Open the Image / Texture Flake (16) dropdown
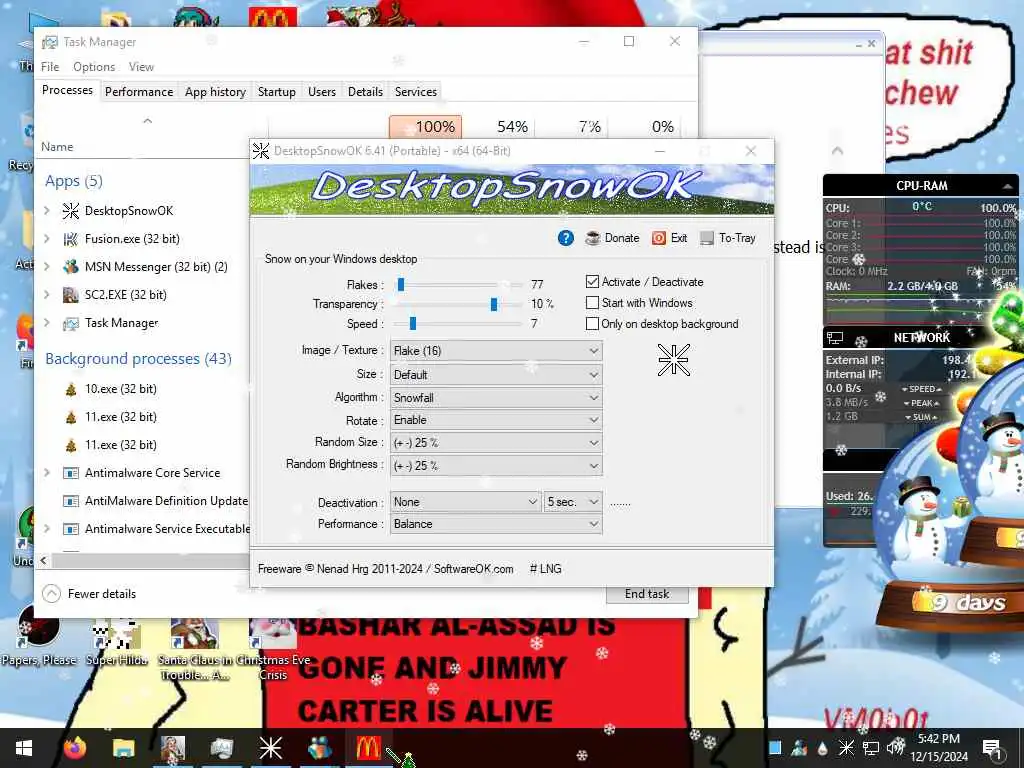The image size is (1024, 768). pos(496,351)
